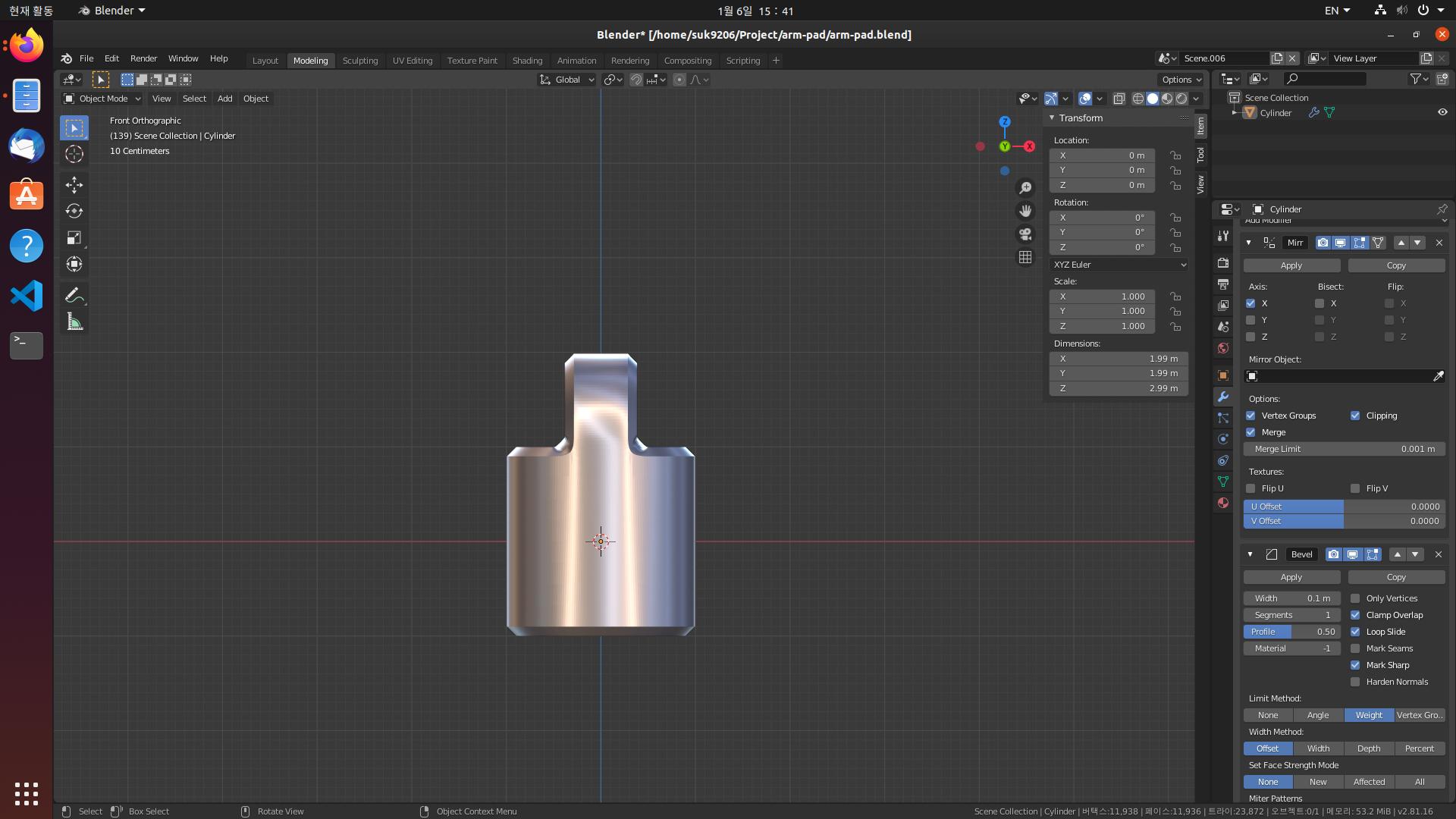
Task: Toggle X-ray display in viewport header
Action: coord(1119,99)
